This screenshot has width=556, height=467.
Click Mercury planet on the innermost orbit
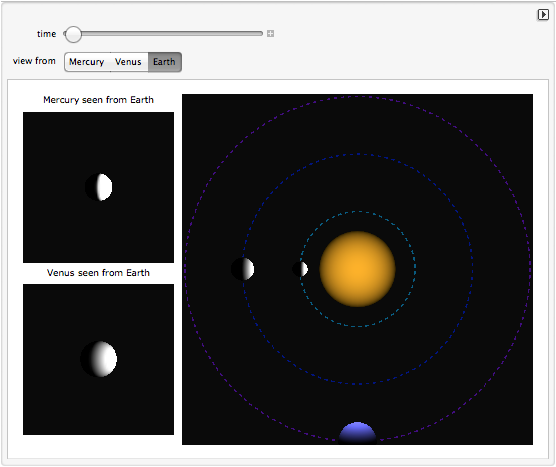(300, 269)
